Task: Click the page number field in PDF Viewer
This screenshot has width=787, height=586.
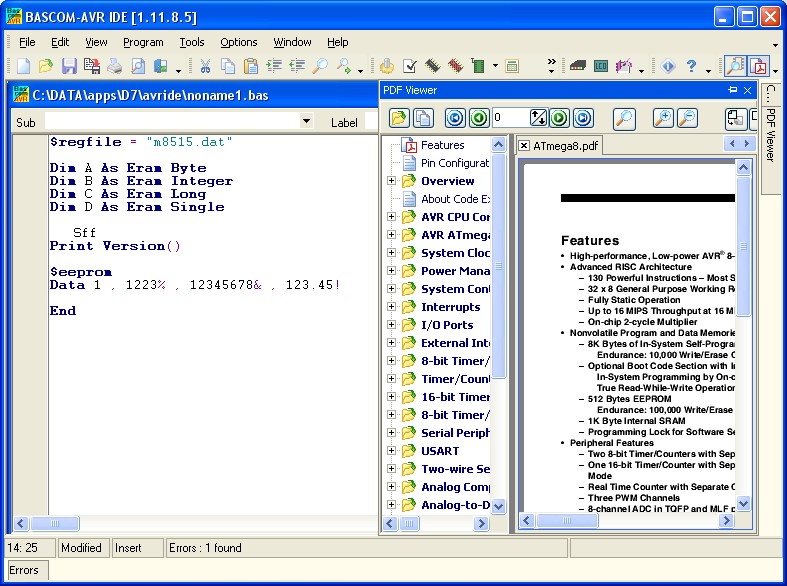Action: 510,118
